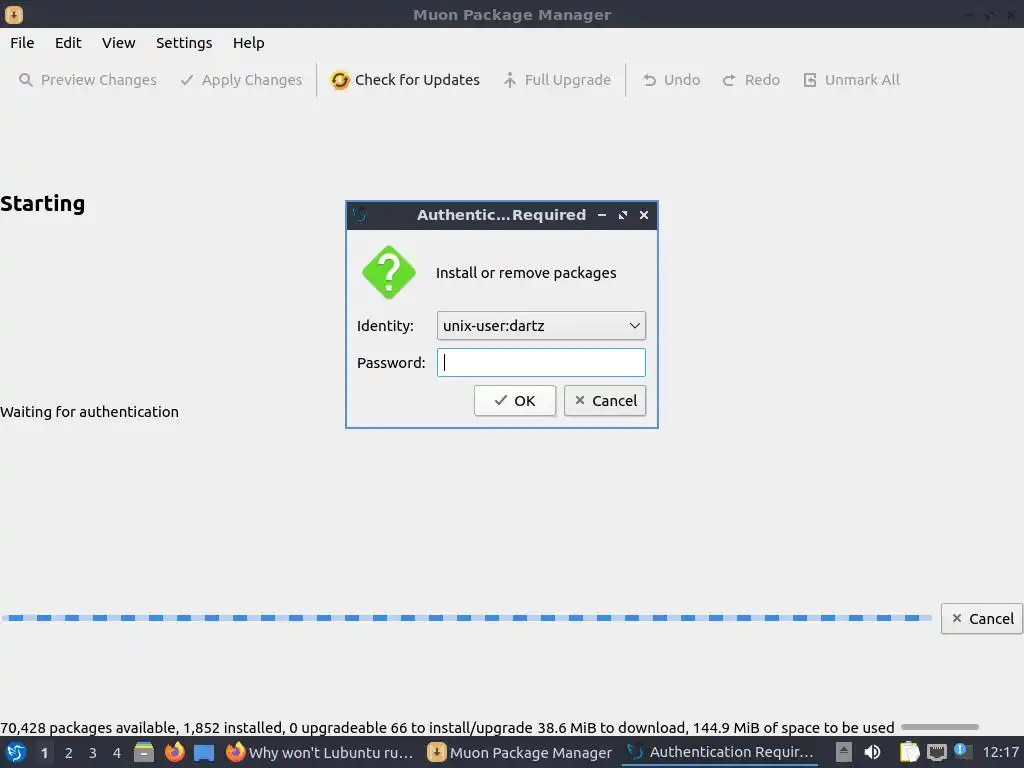The width and height of the screenshot is (1024, 768).
Task: Click Unmark All toolbar button
Action: [851, 80]
